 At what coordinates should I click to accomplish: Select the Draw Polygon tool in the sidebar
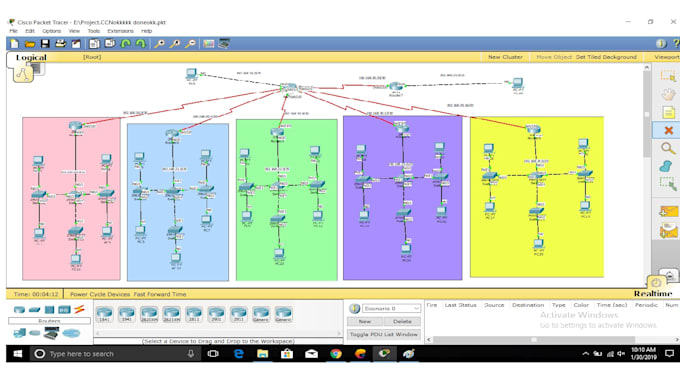[667, 167]
